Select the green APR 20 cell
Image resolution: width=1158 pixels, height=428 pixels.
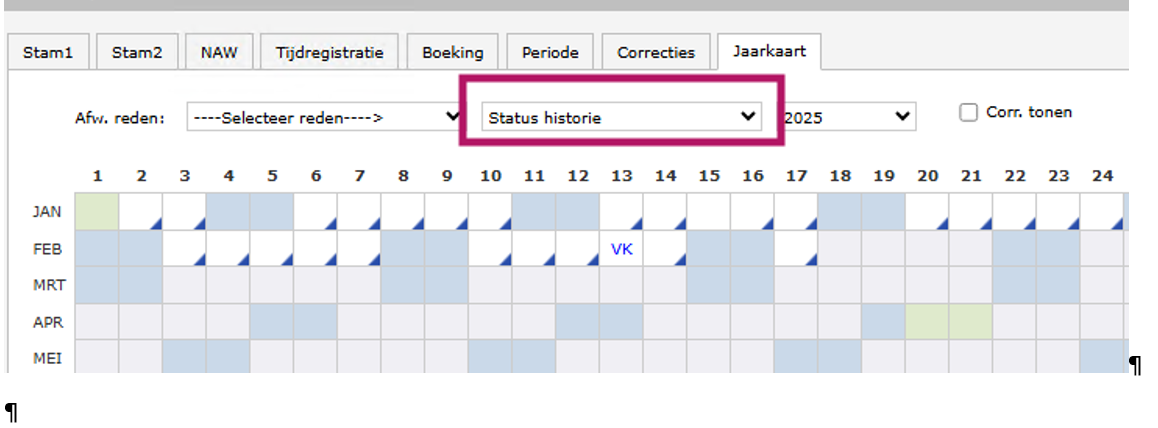(927, 322)
